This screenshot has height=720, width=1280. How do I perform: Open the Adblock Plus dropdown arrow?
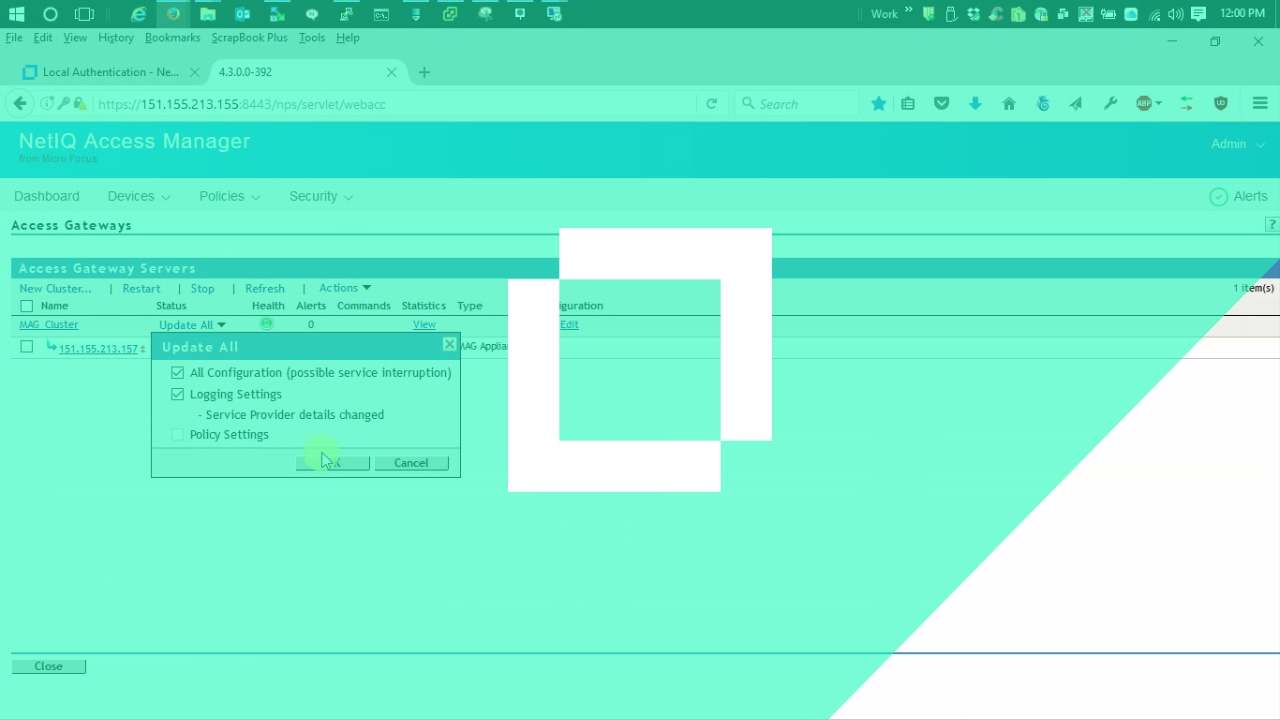coord(1158,103)
